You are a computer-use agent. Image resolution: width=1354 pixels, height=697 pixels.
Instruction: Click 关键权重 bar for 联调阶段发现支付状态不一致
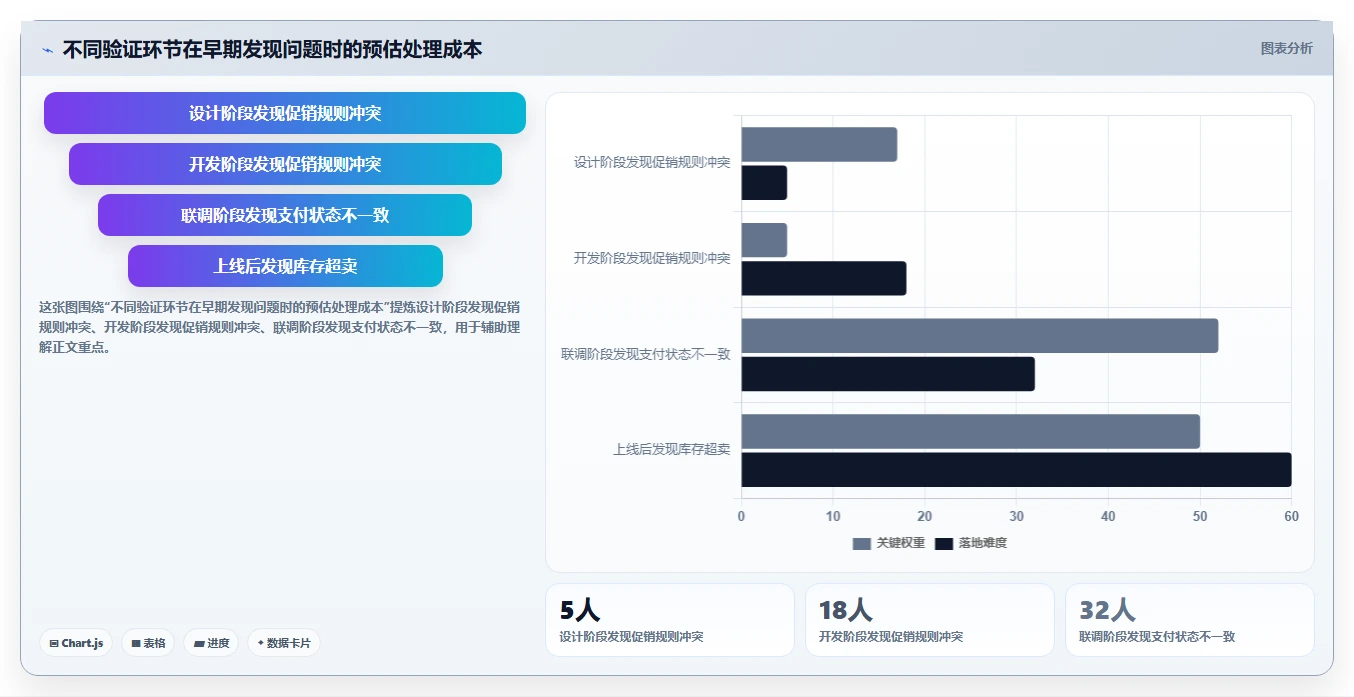pyautogui.click(x=980, y=336)
